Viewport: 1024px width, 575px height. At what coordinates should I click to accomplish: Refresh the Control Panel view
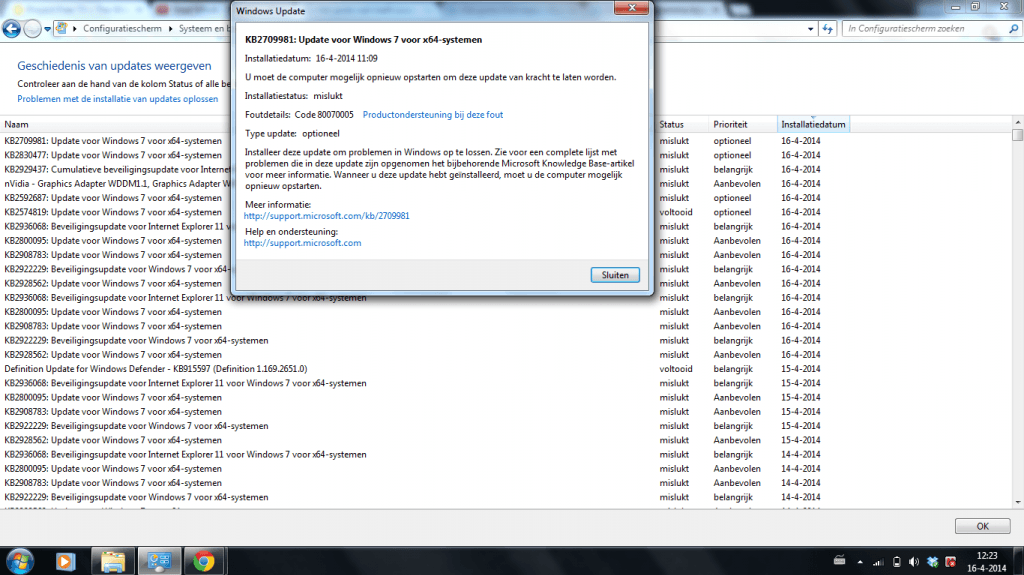coord(827,29)
